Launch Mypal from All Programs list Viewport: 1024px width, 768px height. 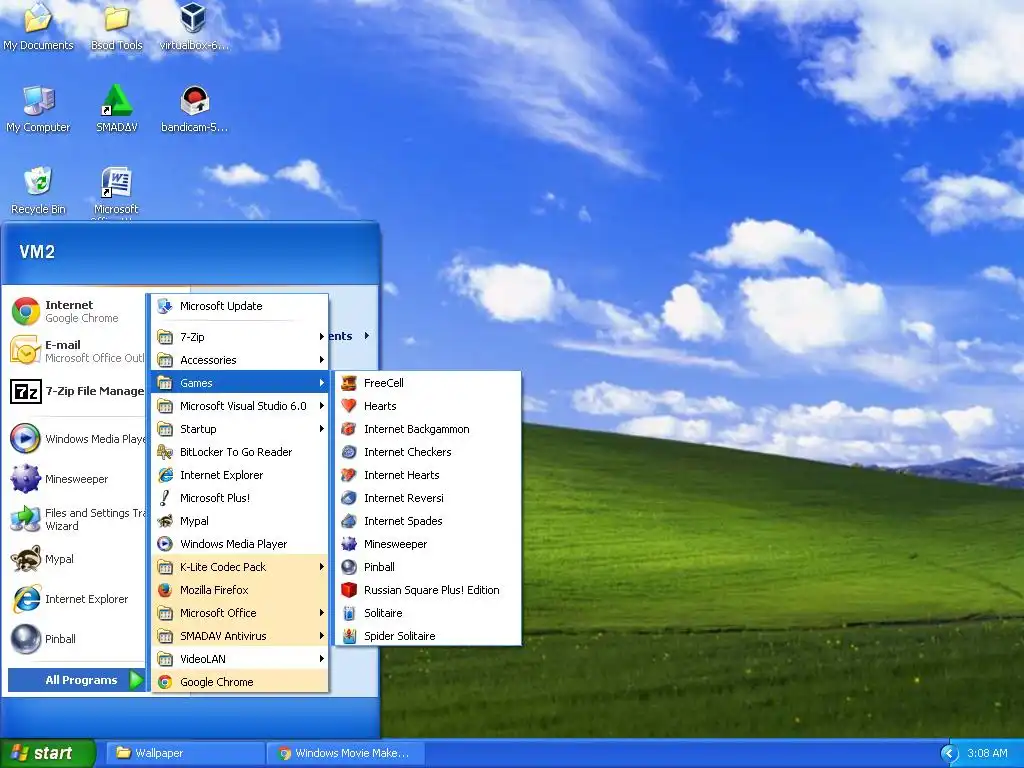click(x=240, y=520)
